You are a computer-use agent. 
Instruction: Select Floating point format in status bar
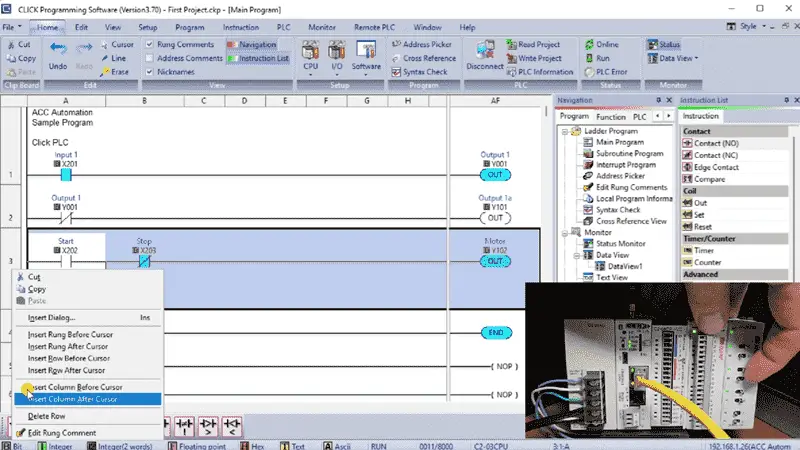pyautogui.click(x=197, y=446)
